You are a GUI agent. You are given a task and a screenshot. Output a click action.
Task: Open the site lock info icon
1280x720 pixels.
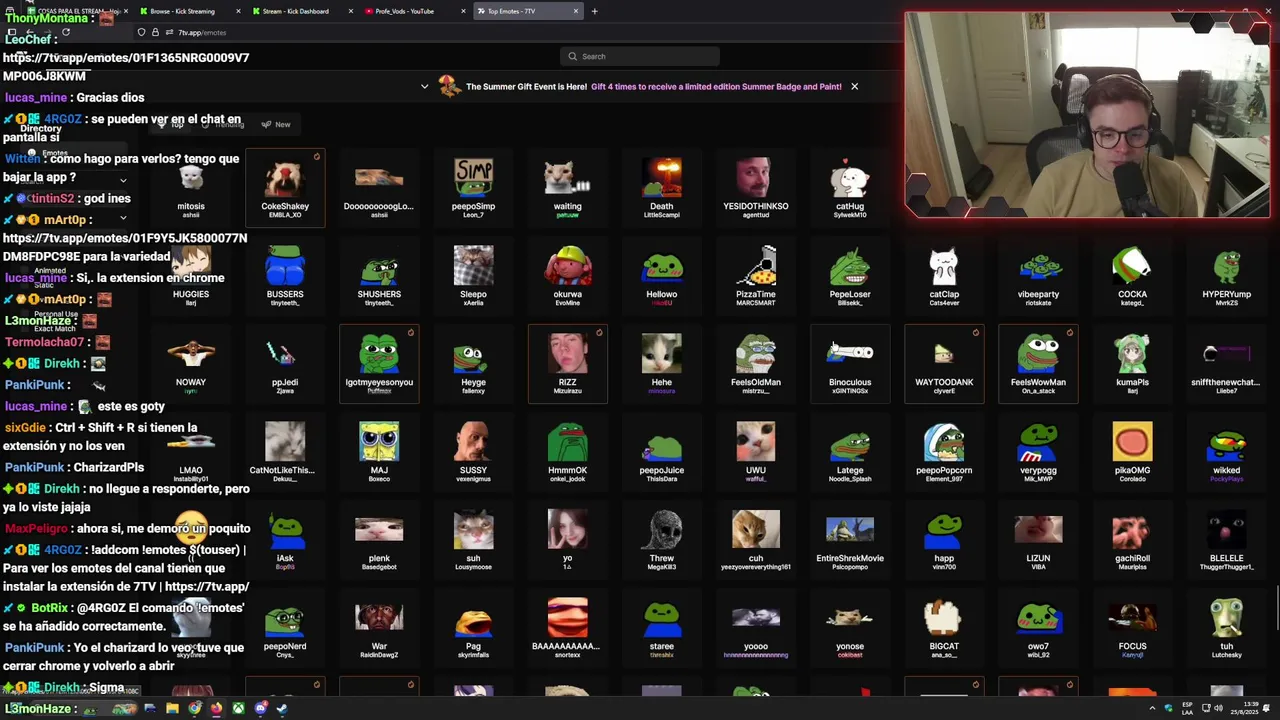[154, 32]
